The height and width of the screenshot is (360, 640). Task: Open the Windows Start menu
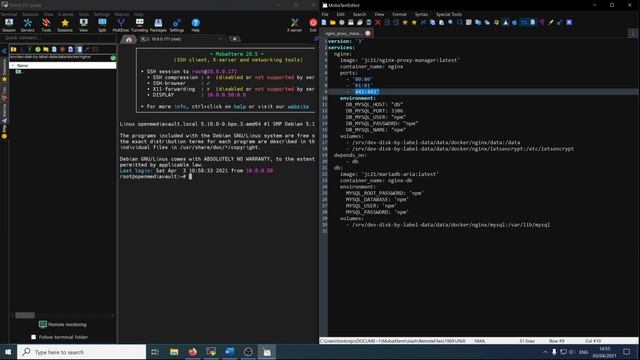point(8,352)
